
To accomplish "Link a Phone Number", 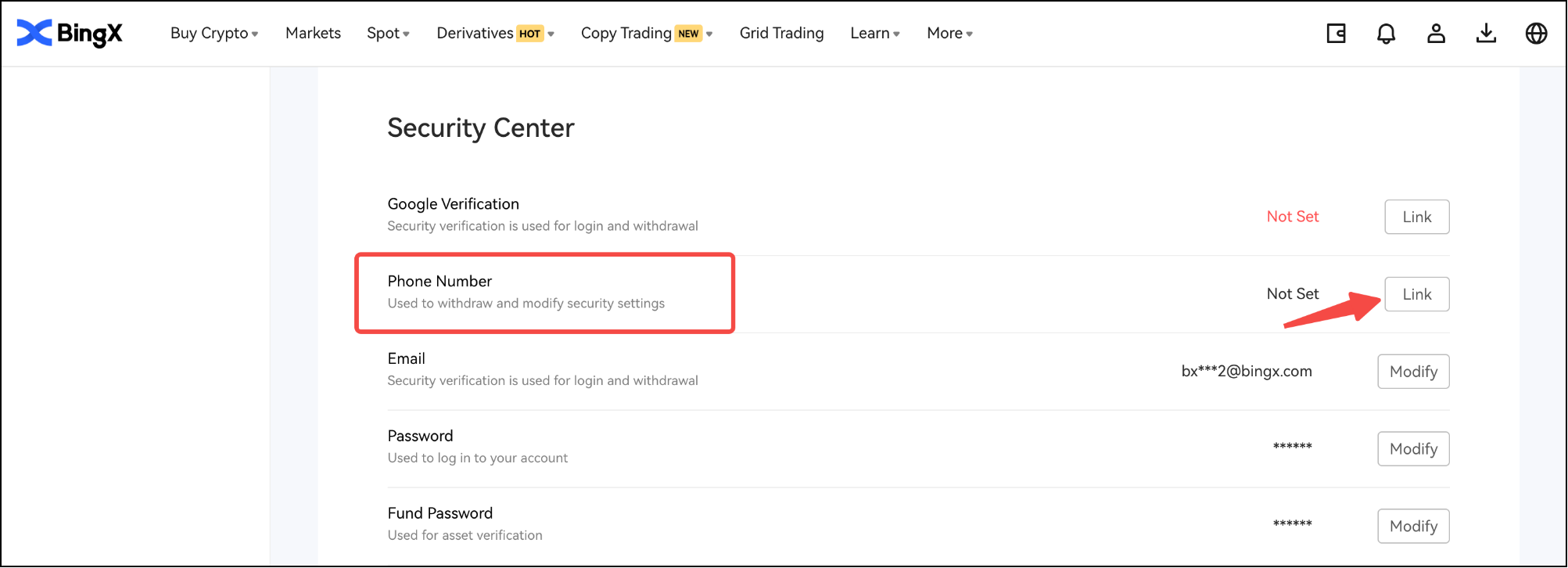I will click(x=1416, y=294).
